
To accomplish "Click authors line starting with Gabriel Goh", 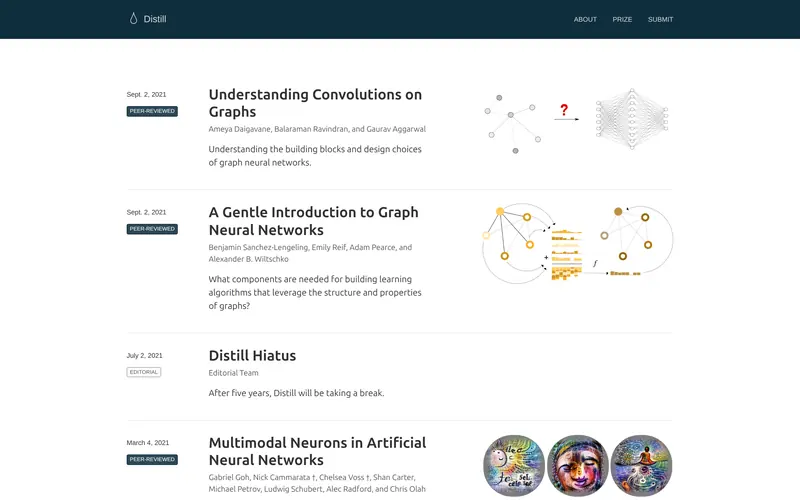I will coord(317,483).
